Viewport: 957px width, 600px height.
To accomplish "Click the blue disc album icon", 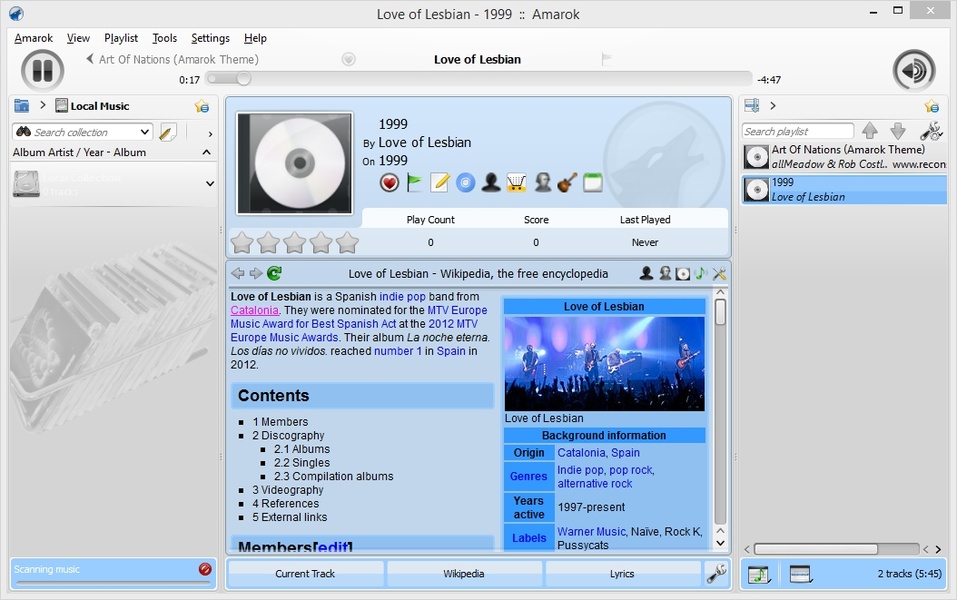I will 465,182.
